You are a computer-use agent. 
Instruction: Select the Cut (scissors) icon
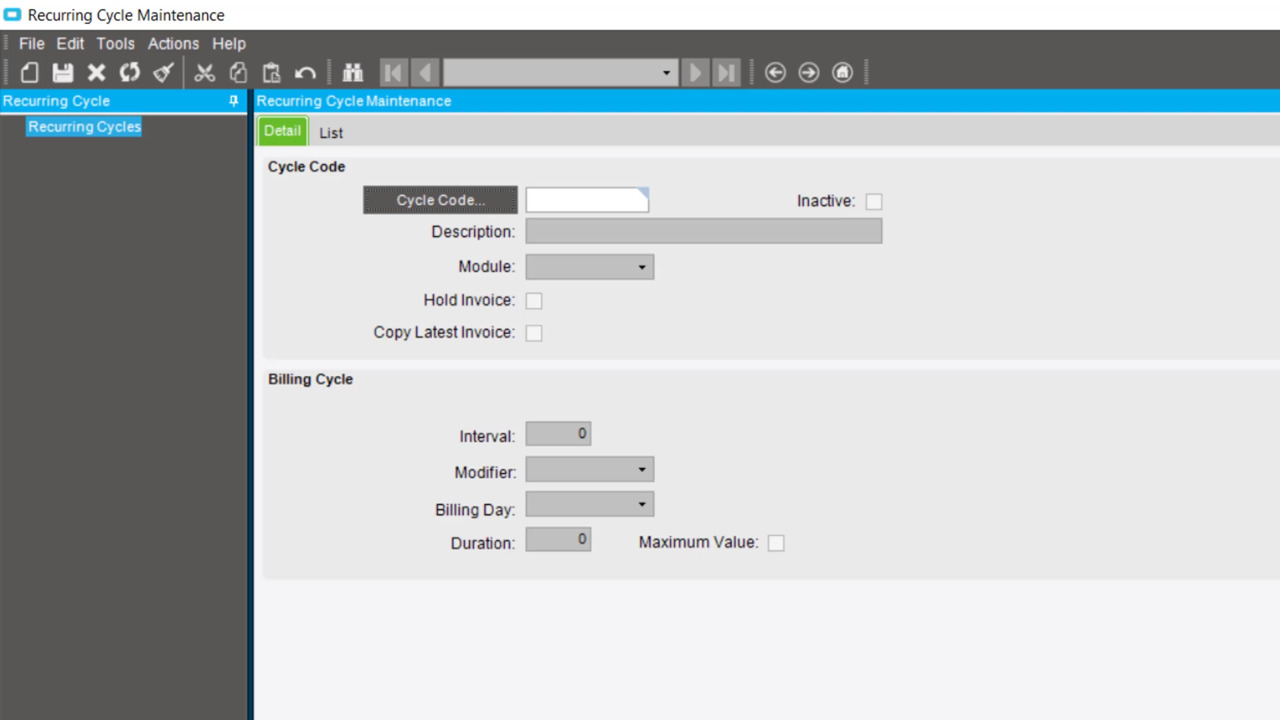pyautogui.click(x=204, y=72)
